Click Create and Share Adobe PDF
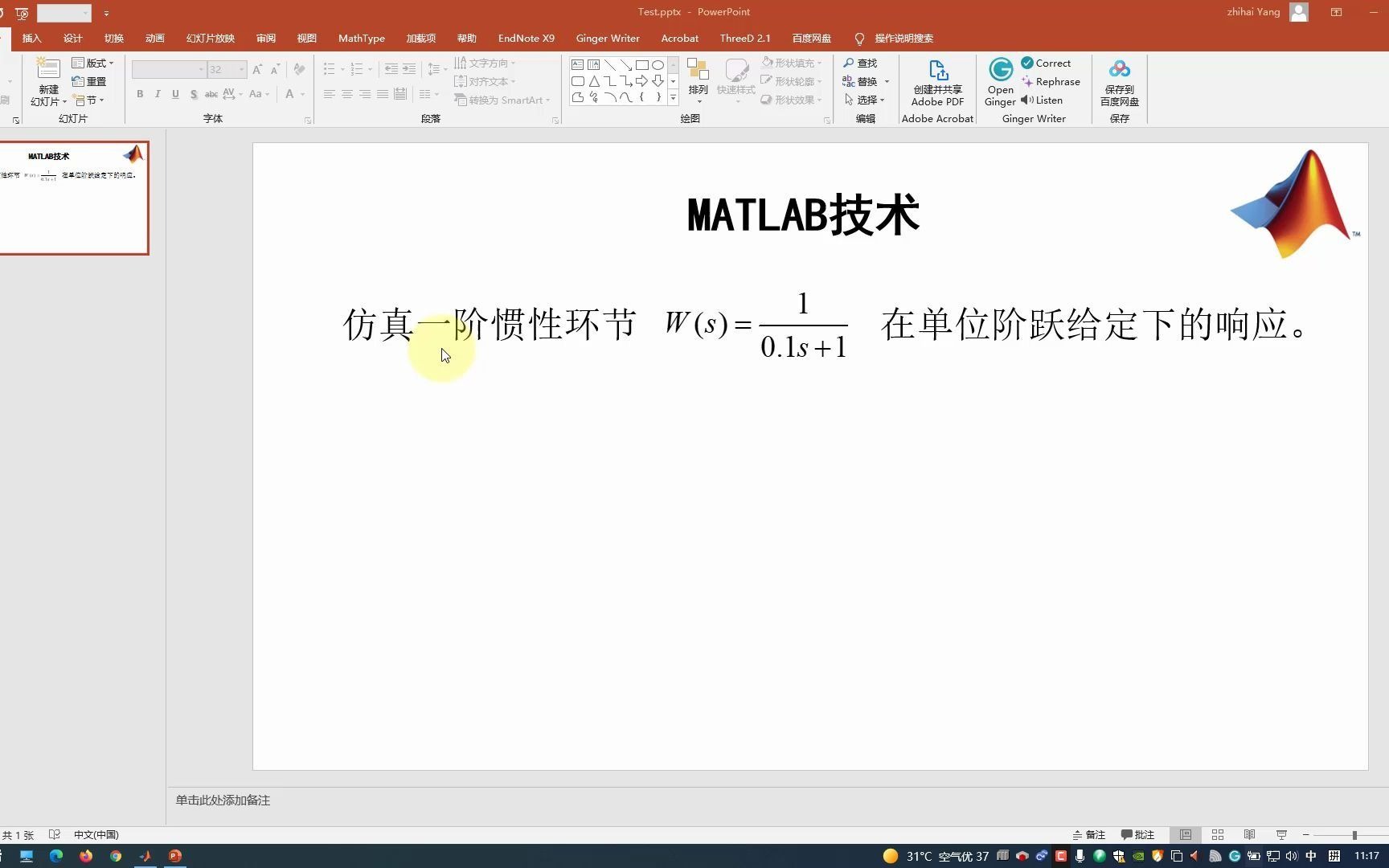 [x=937, y=83]
